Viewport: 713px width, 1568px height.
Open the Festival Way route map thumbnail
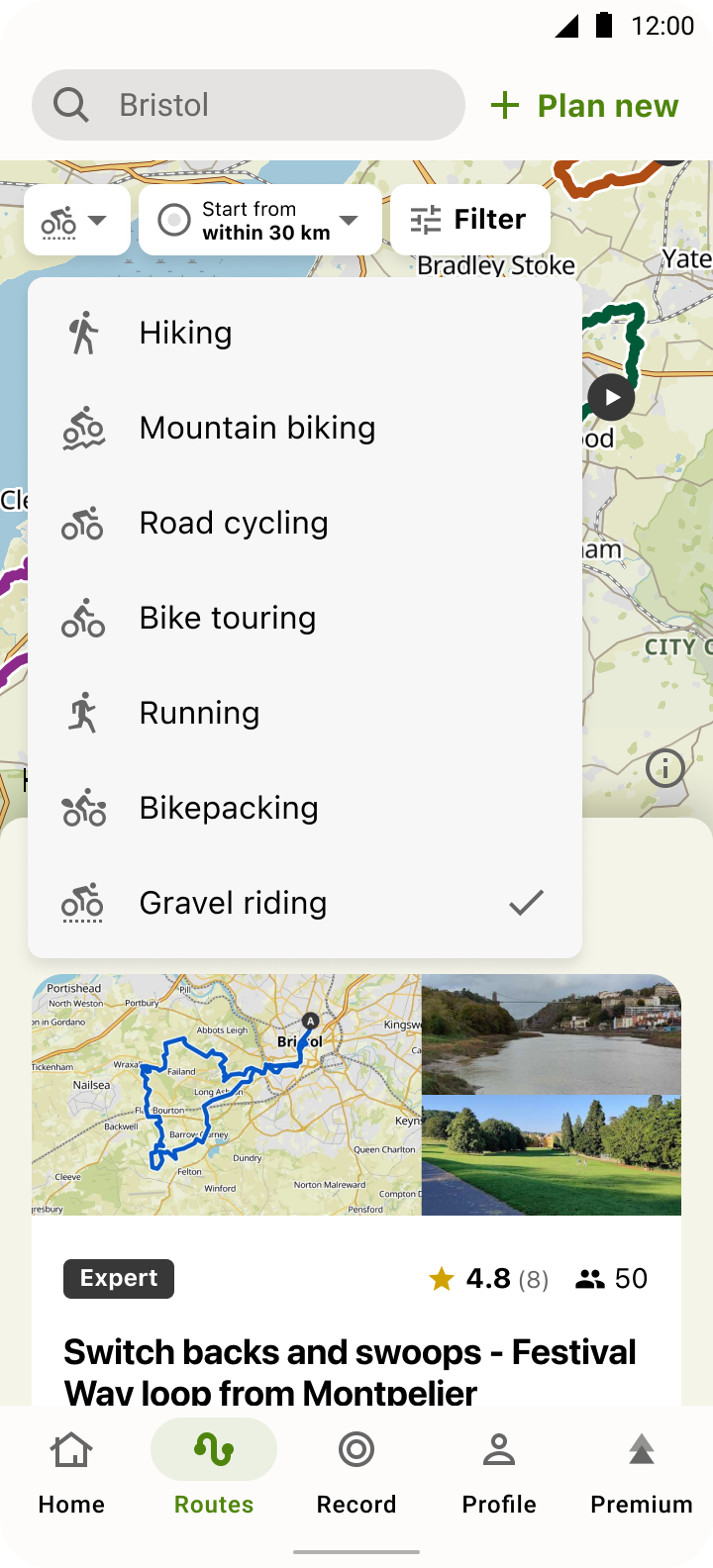(x=227, y=1095)
